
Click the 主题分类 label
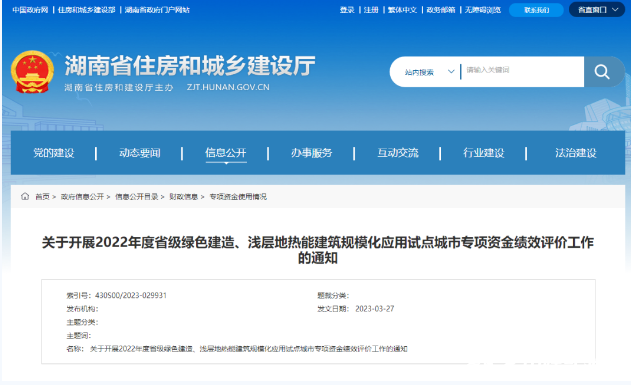[x=82, y=322]
